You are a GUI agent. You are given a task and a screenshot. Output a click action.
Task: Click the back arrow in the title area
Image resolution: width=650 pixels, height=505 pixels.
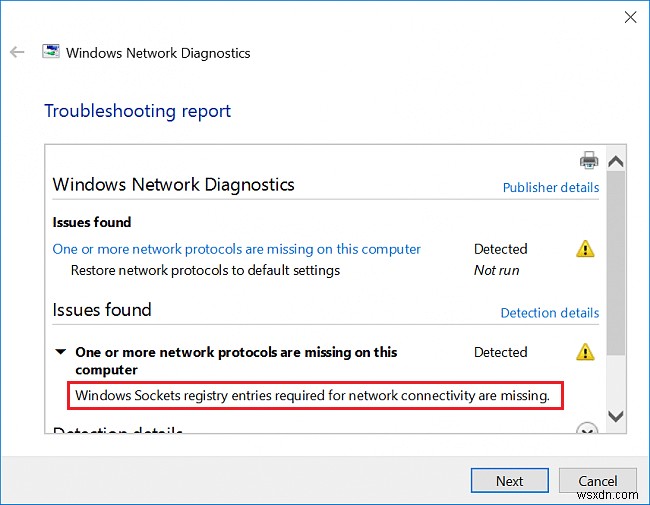[x=17, y=52]
